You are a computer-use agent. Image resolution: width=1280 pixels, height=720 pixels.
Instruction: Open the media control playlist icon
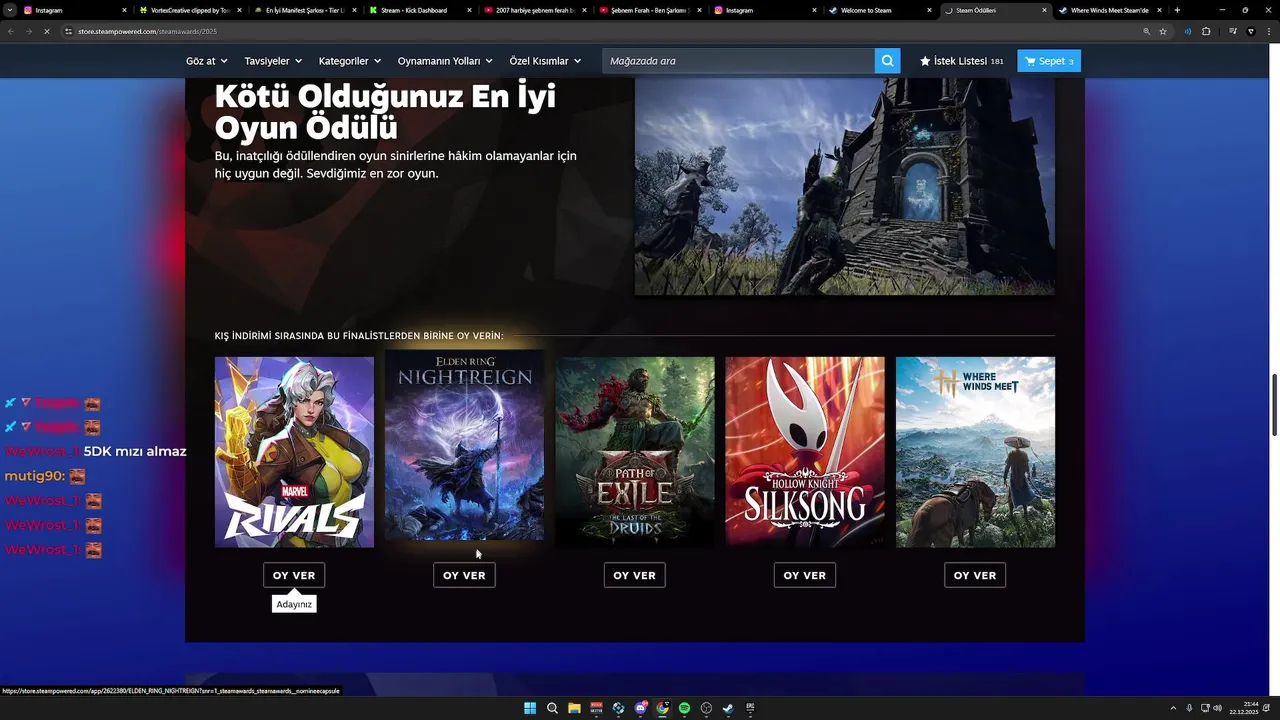[x=1233, y=31]
